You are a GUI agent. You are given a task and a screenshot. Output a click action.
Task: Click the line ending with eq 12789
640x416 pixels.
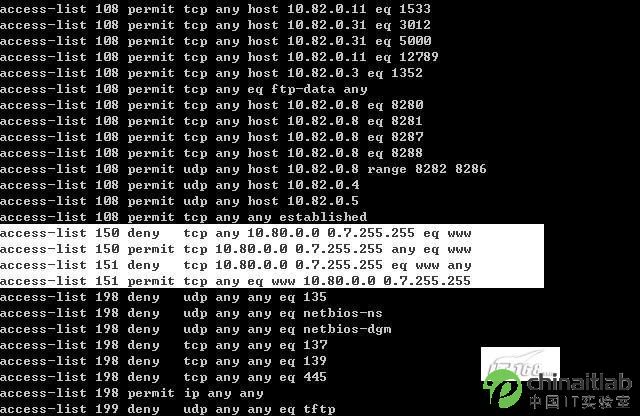219,57
